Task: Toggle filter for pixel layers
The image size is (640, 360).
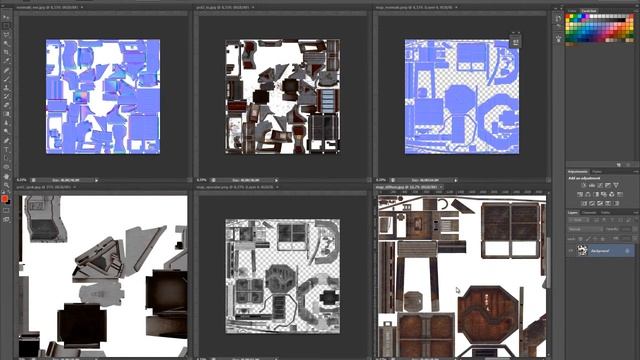Action: click(x=596, y=220)
